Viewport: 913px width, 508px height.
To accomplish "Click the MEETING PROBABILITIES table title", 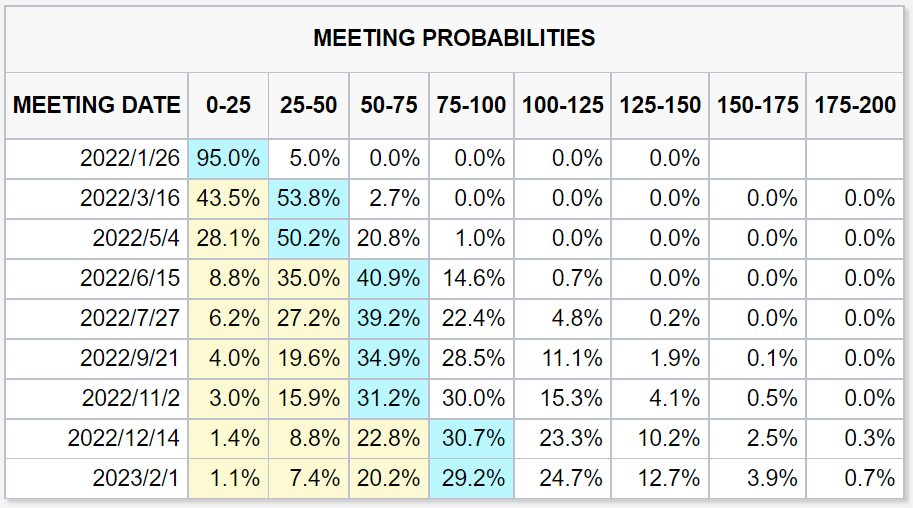I will (x=454, y=38).
